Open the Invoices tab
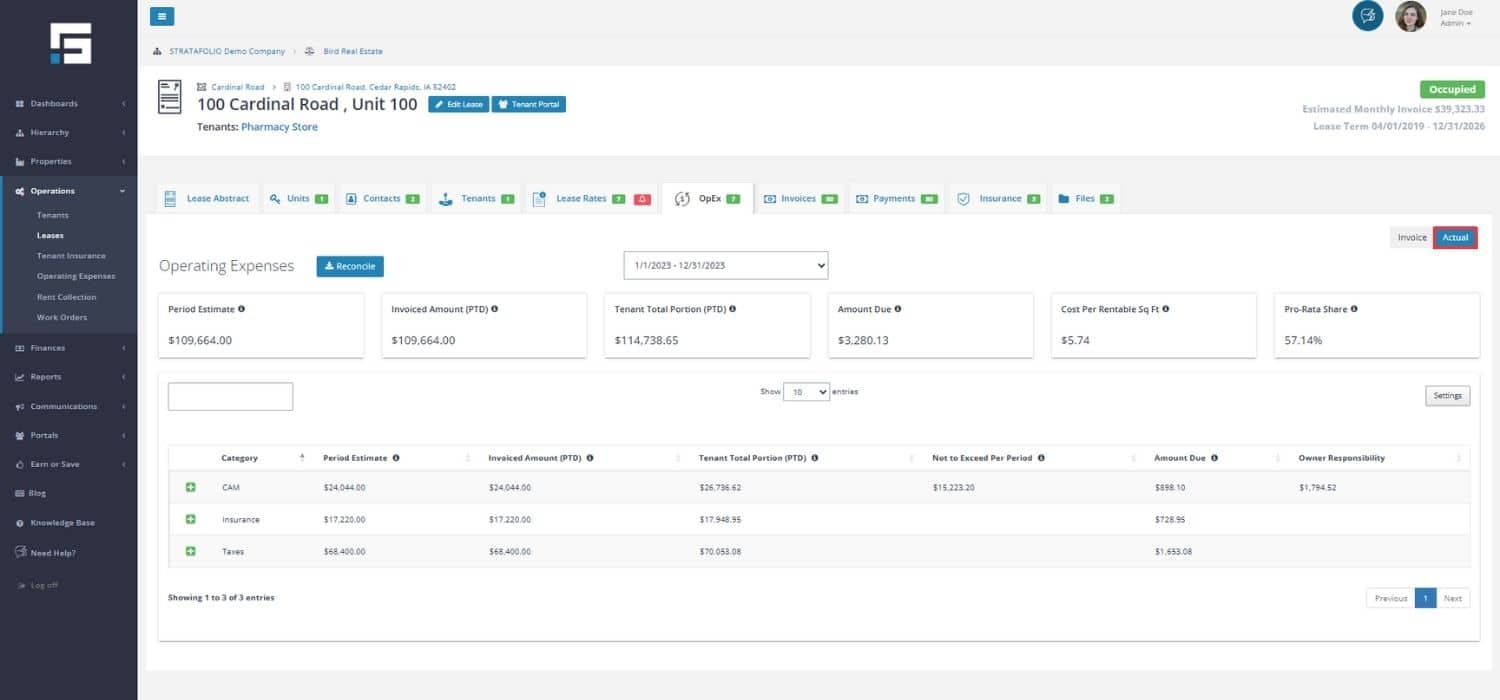The height and width of the screenshot is (700, 1500). [x=799, y=199]
